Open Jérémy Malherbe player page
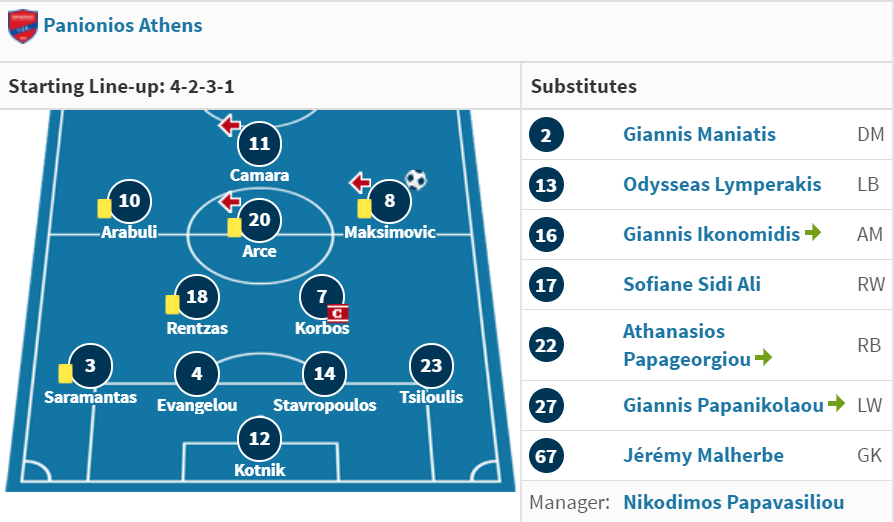The width and height of the screenshot is (894, 522). coord(703,455)
